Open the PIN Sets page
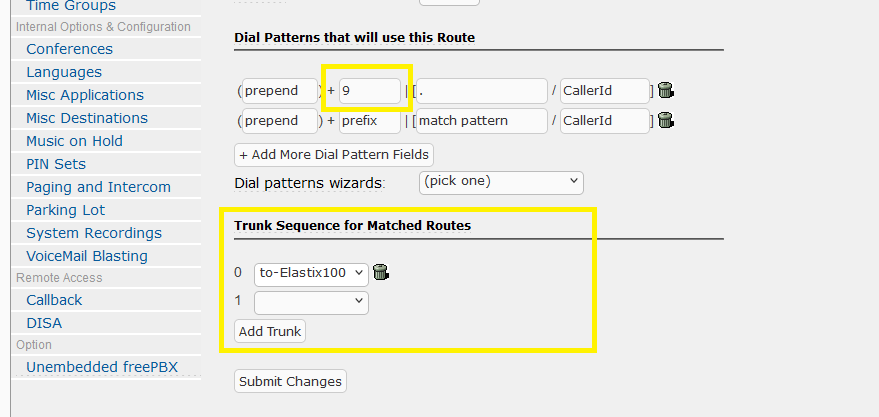879x417 pixels. point(56,164)
